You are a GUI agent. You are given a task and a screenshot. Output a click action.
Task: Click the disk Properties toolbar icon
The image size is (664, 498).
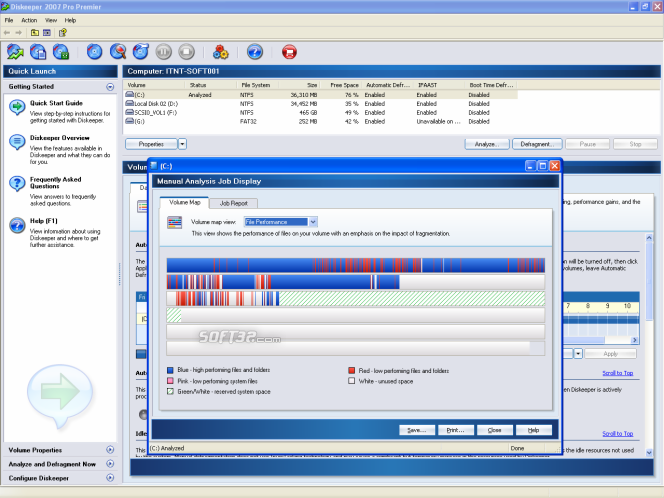(x=94, y=52)
